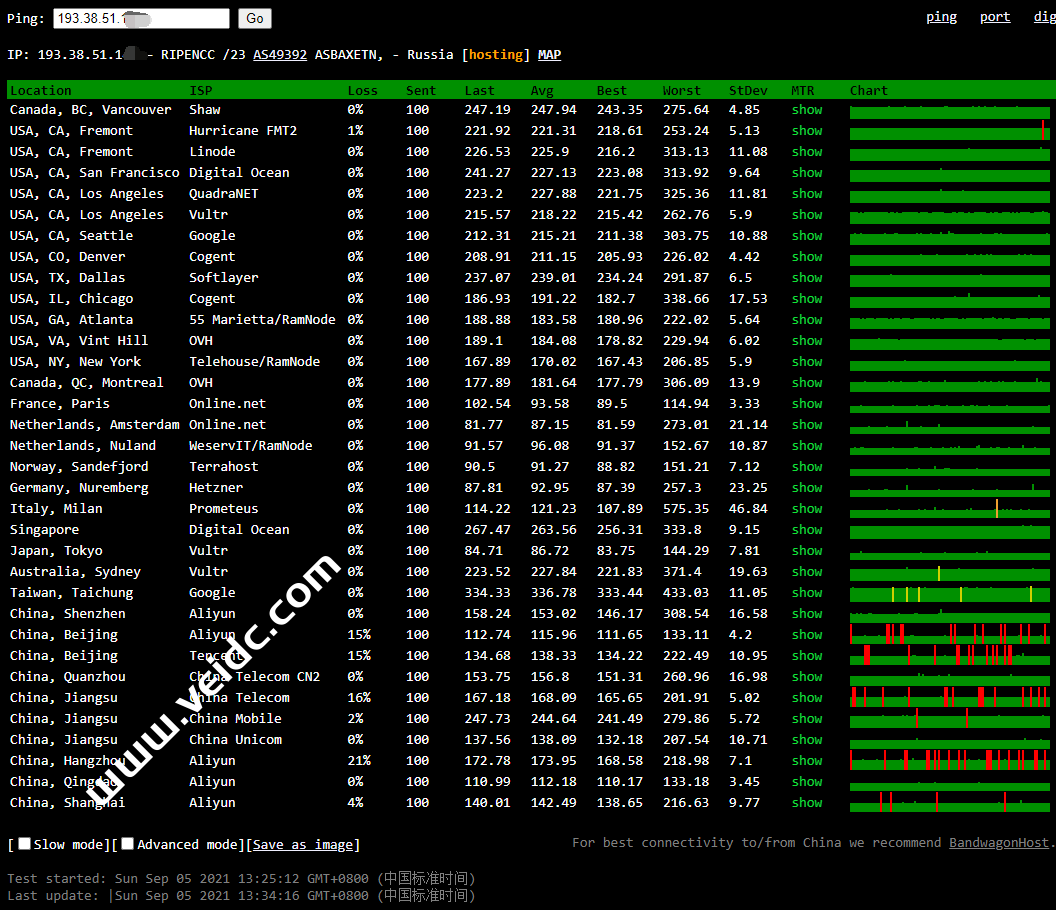This screenshot has width=1056, height=910.
Task: Show MTR for Fremont Hurricane FMT2
Action: click(807, 131)
